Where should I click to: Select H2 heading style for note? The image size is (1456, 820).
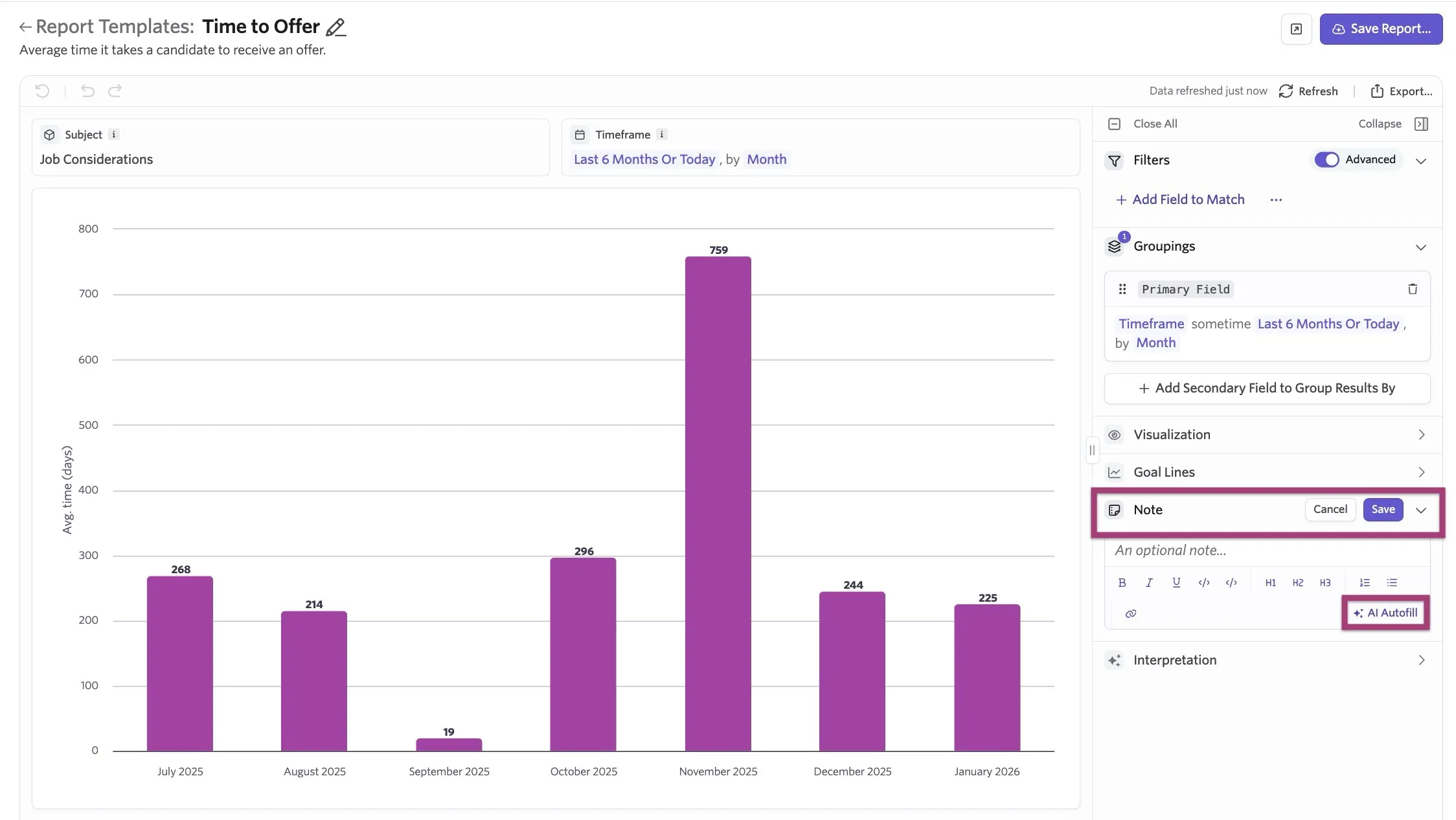click(1298, 582)
